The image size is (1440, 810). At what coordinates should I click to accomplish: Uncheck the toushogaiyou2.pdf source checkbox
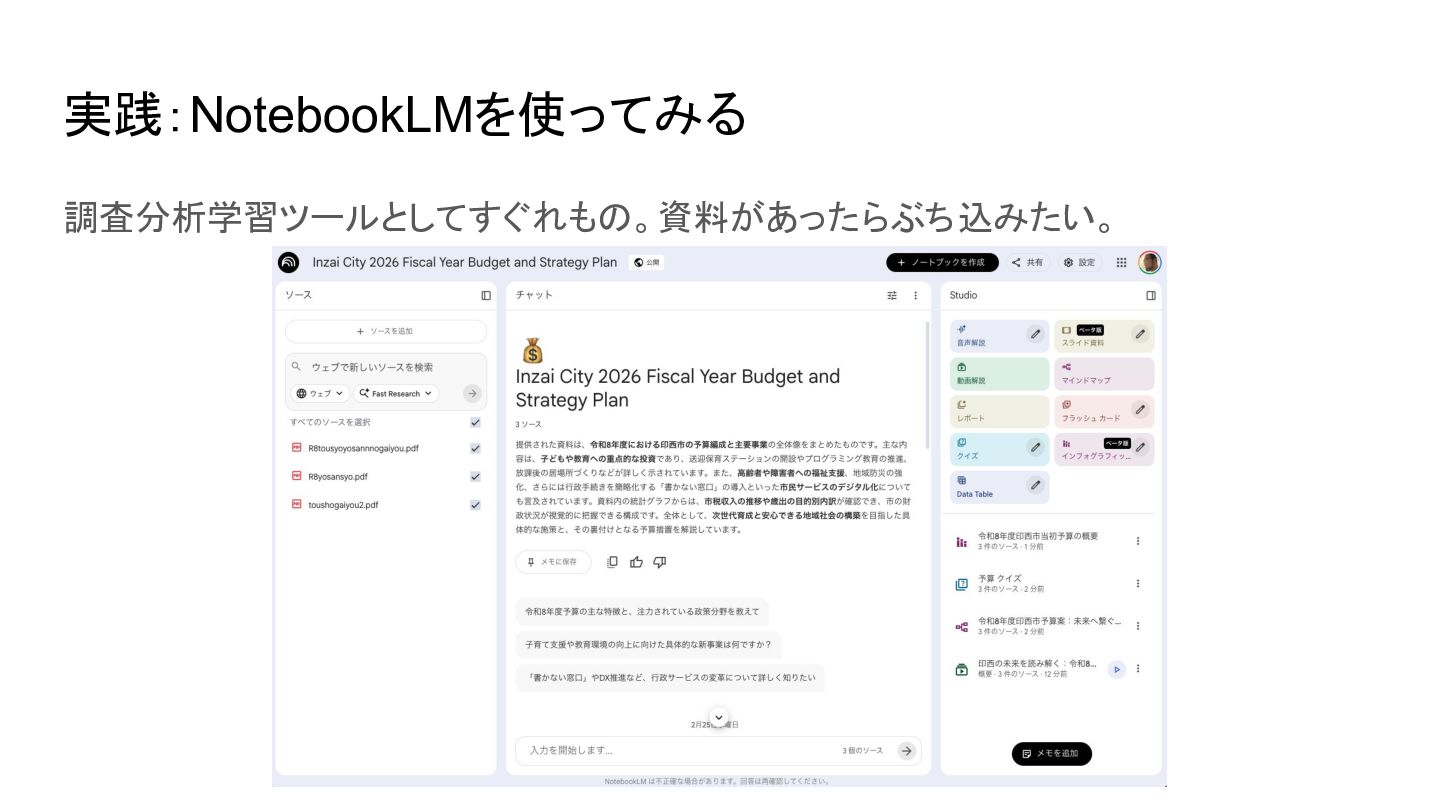(x=475, y=505)
